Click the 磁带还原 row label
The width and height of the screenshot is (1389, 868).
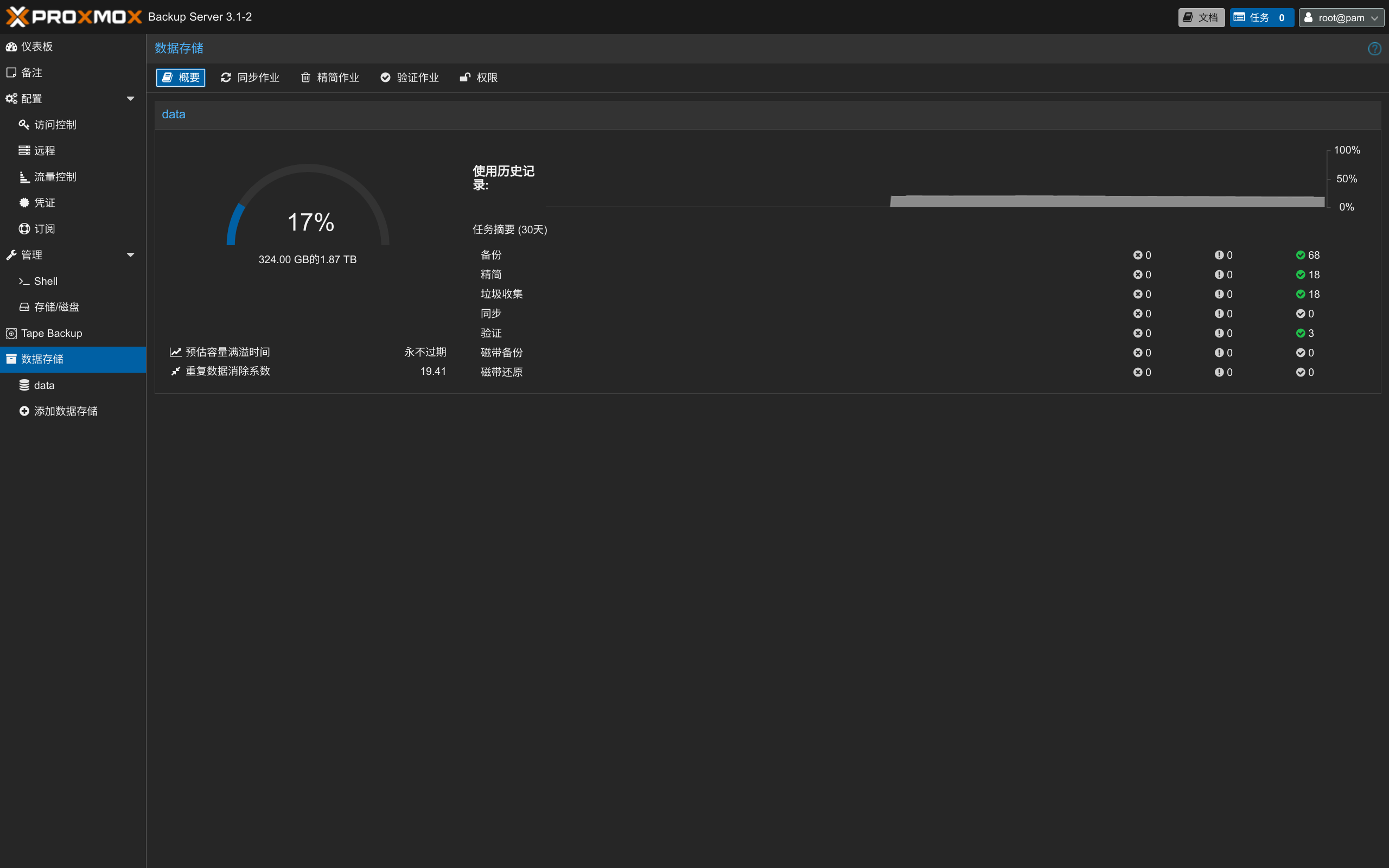[x=501, y=372]
